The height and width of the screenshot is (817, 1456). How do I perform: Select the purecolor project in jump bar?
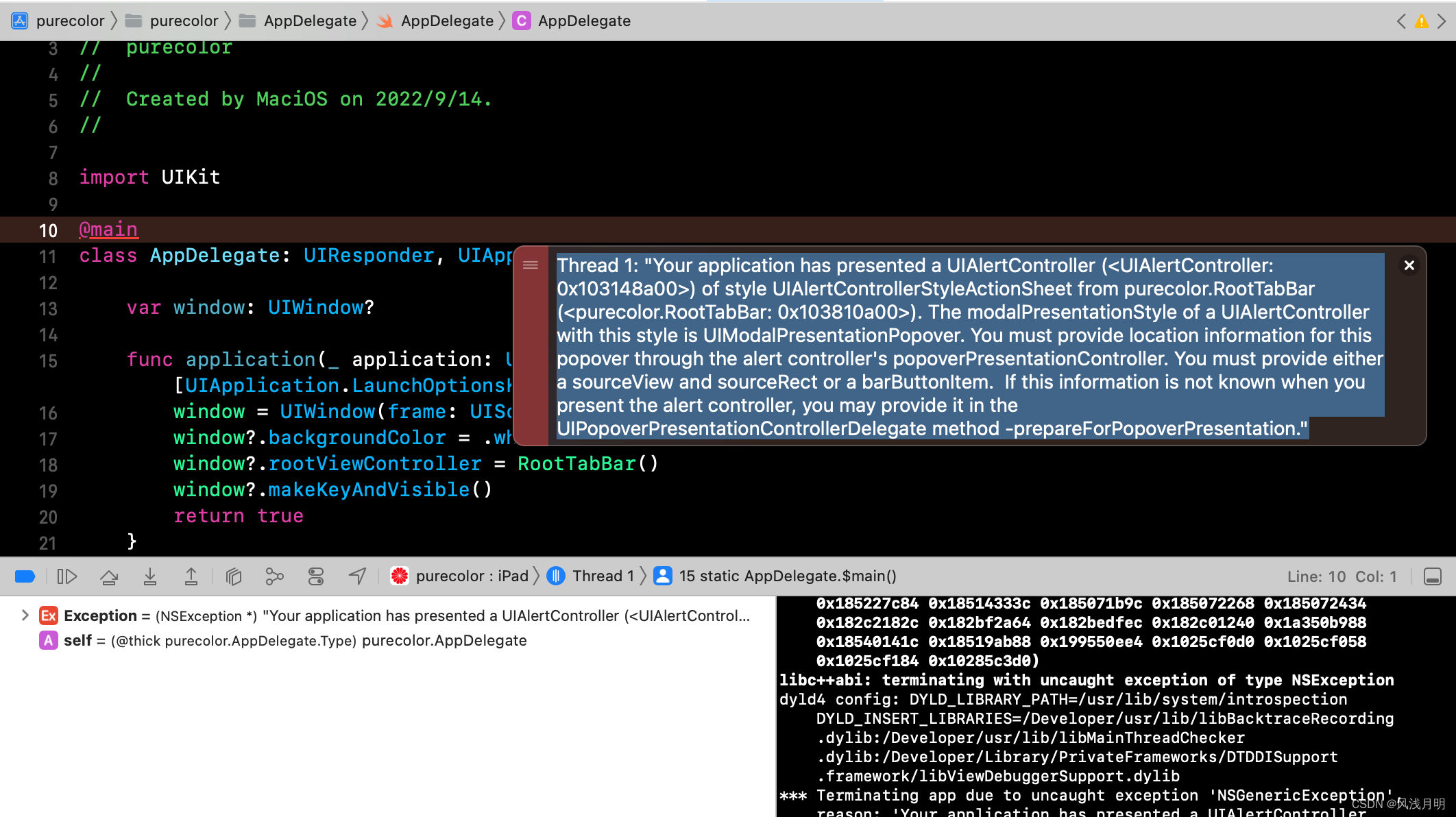71,21
